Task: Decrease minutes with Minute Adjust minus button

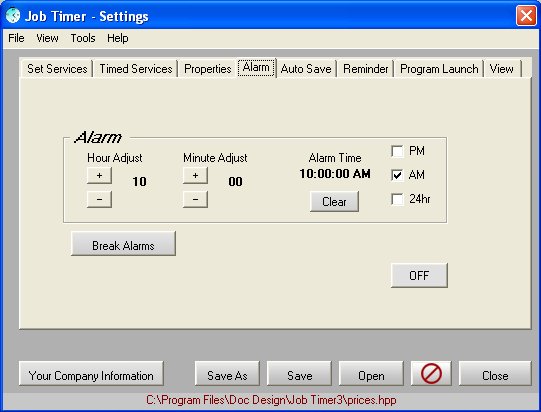Action: pos(195,199)
